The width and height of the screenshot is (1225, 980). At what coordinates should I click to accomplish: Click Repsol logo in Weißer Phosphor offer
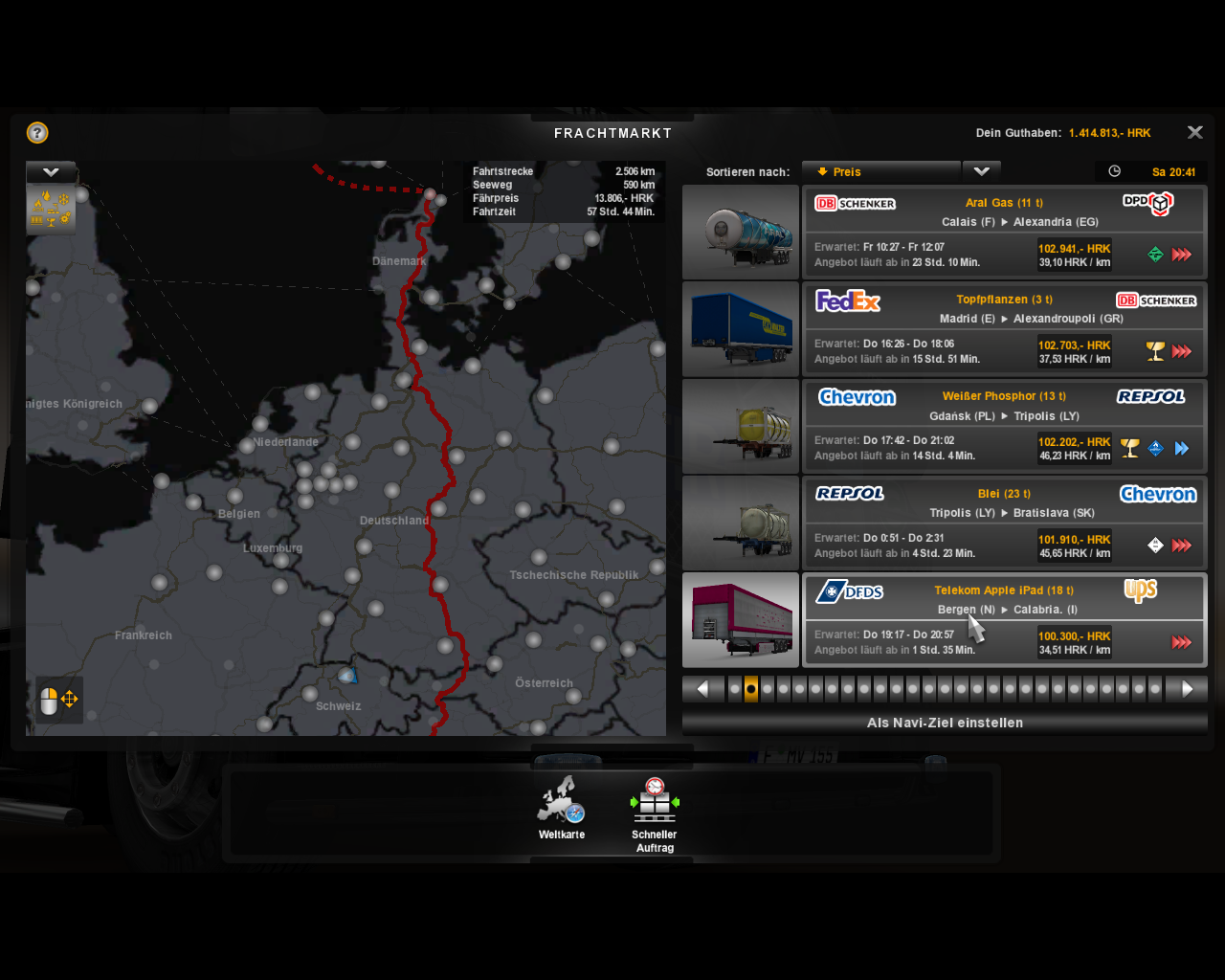1151,396
